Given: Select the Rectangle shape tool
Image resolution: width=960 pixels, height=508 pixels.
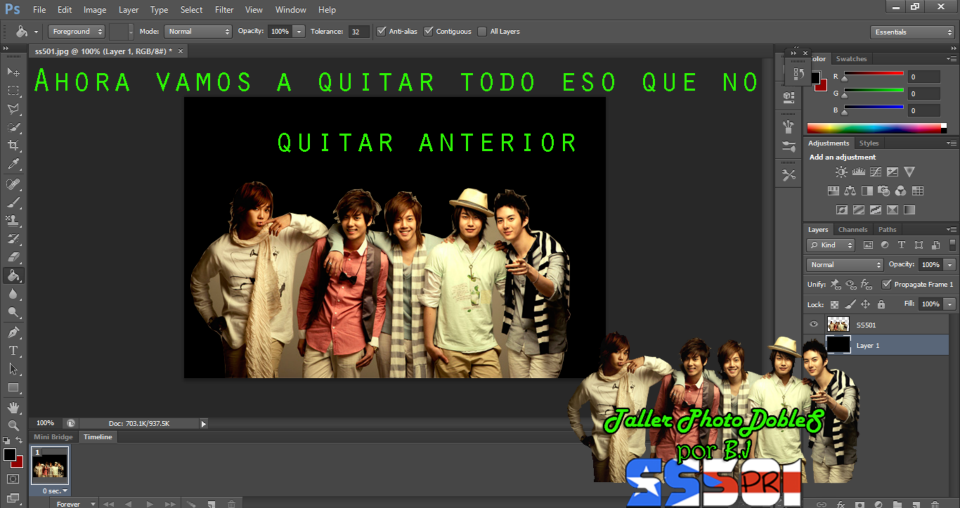Looking at the screenshot, I should click(x=13, y=388).
